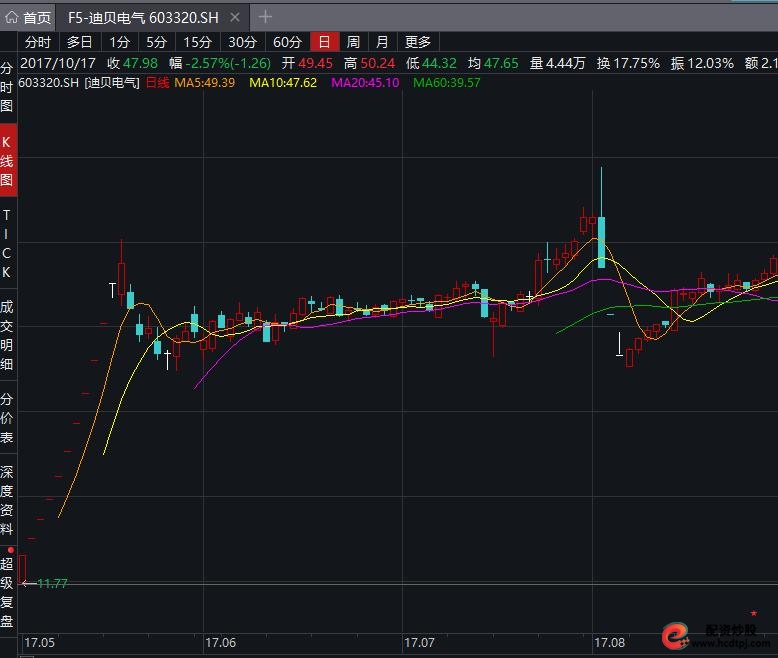Click the opening price 开 49.45

pos(307,63)
